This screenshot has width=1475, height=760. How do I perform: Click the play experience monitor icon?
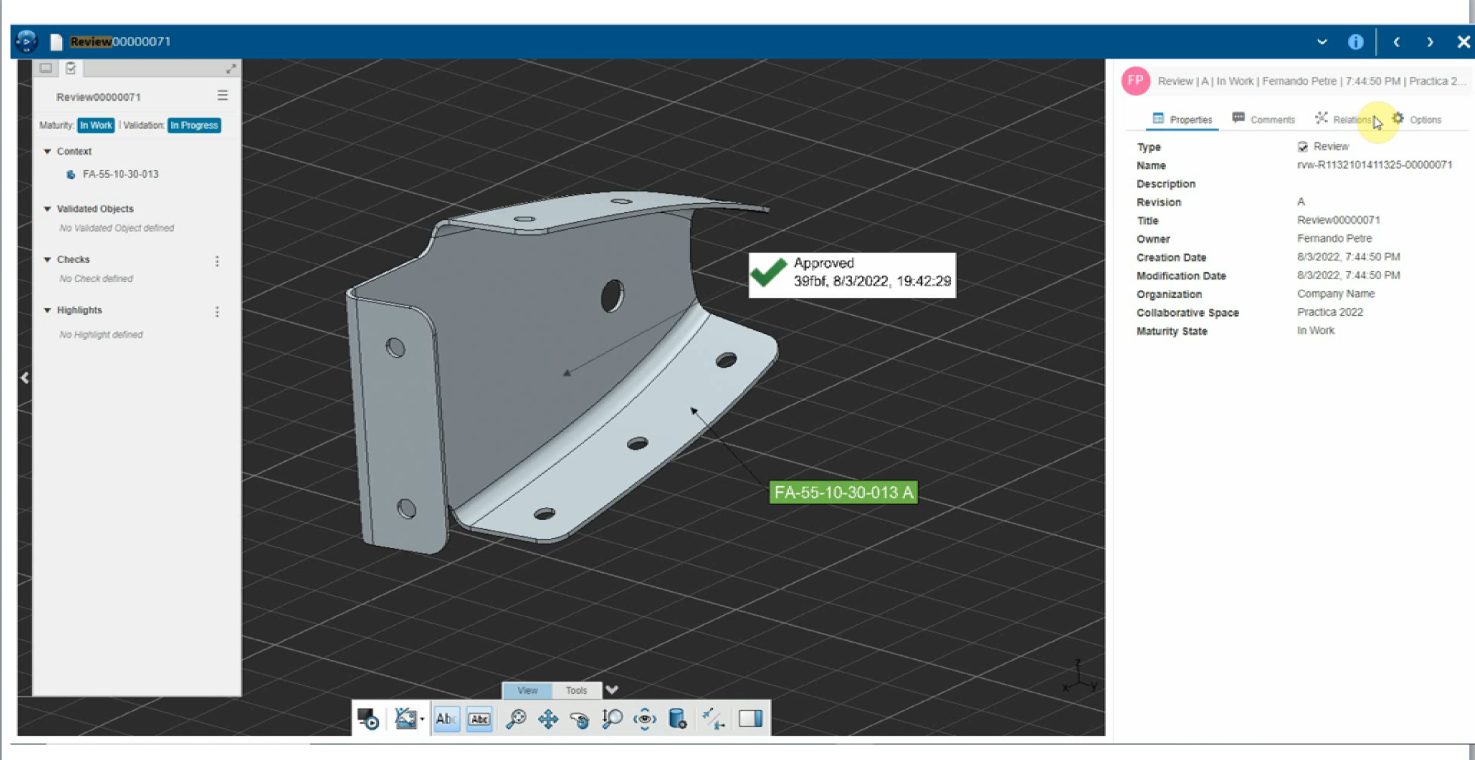coord(368,719)
